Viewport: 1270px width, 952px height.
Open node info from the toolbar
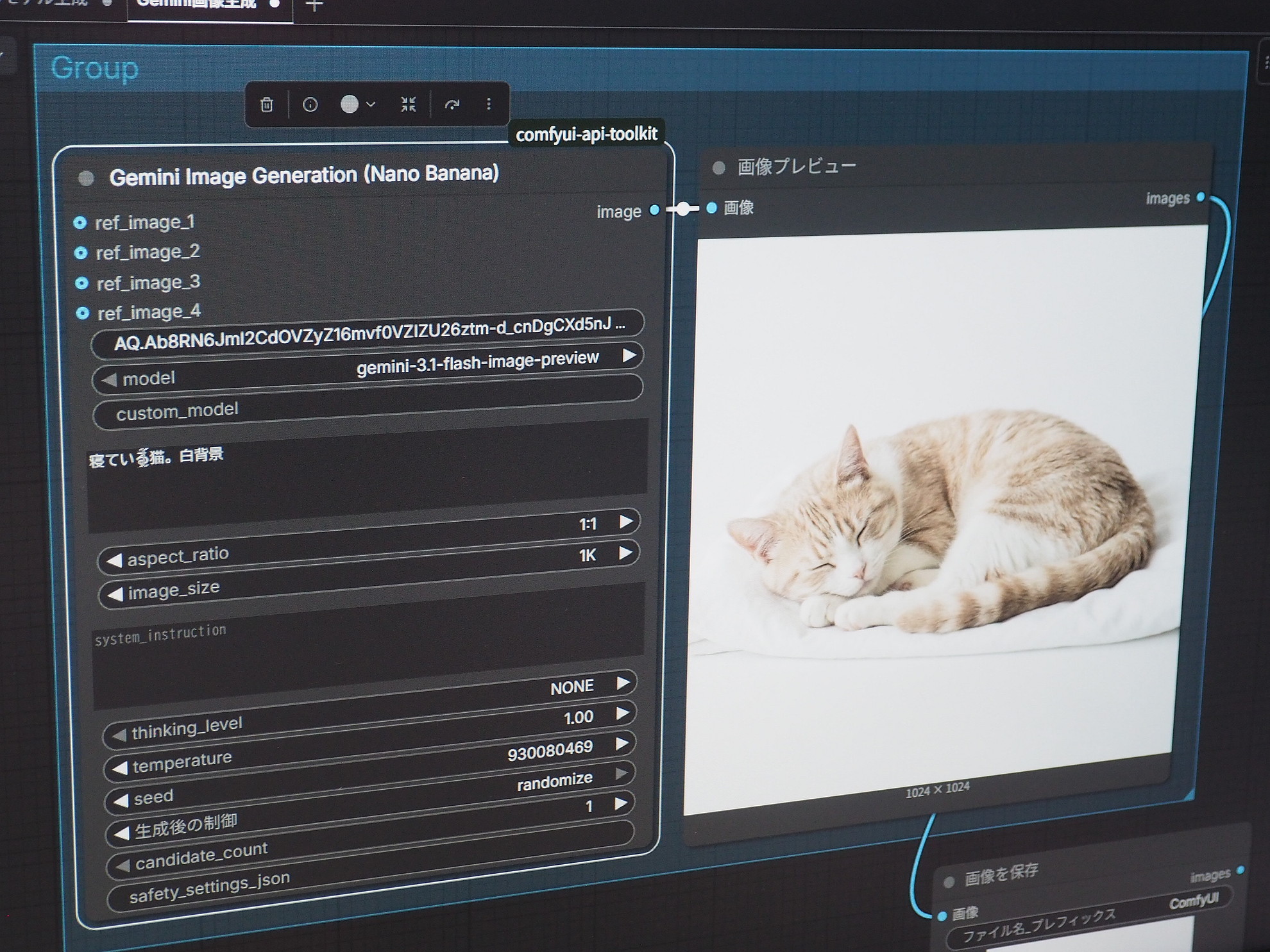(x=310, y=104)
